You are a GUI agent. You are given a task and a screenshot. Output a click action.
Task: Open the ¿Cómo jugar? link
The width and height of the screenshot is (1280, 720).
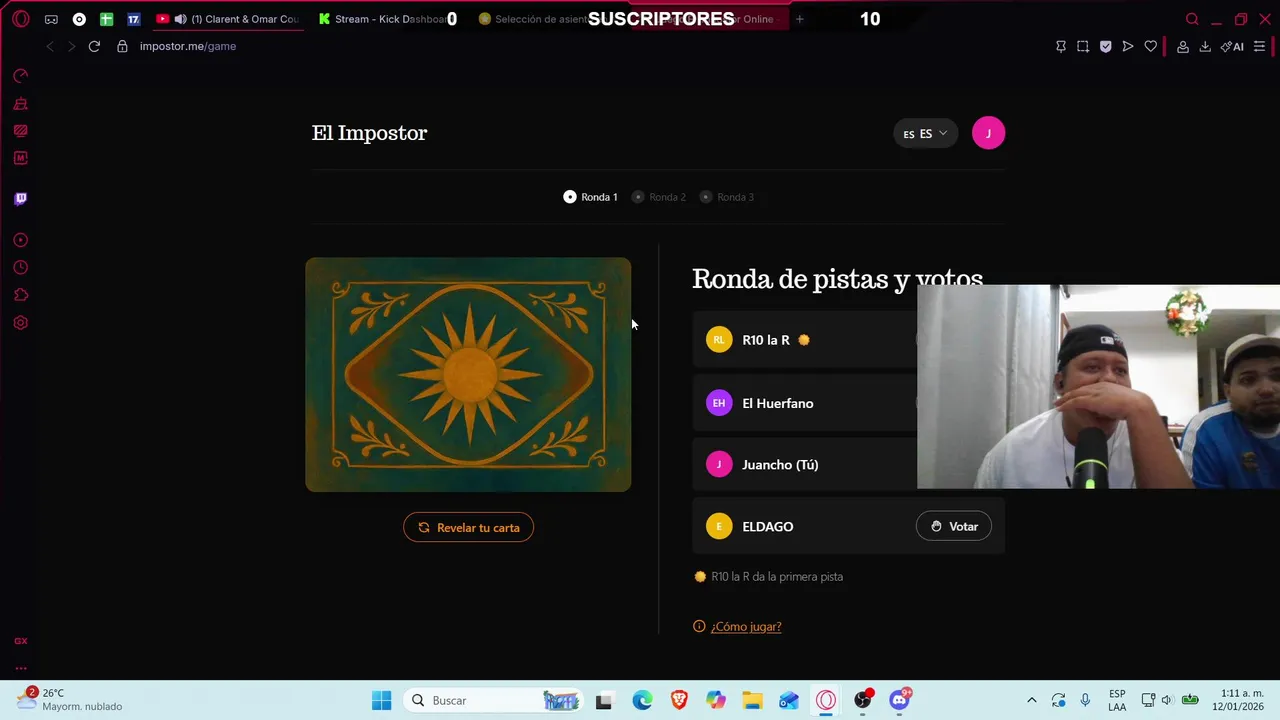point(746,626)
